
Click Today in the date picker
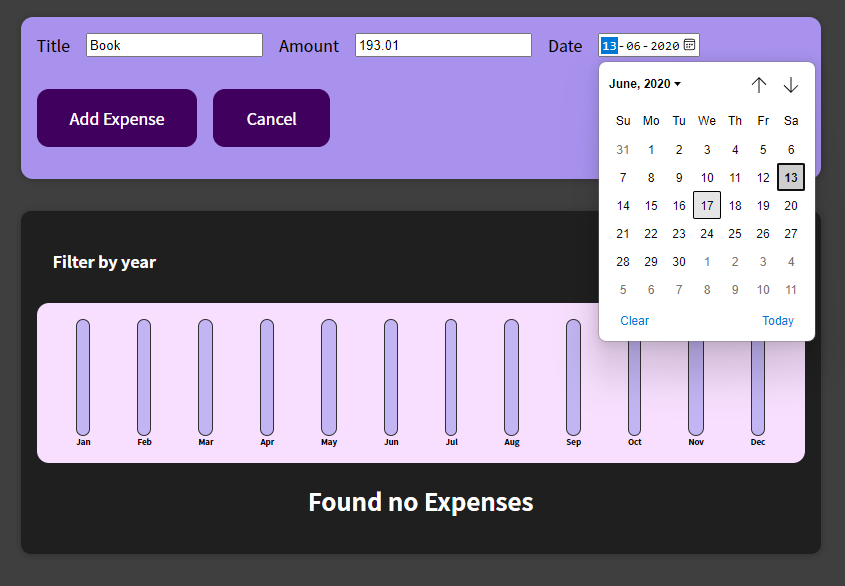point(778,321)
